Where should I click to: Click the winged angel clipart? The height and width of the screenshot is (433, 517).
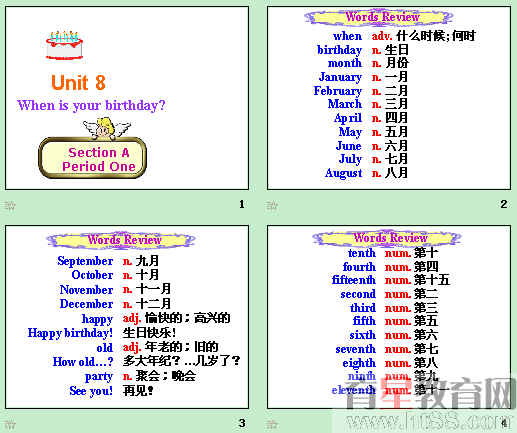(107, 128)
